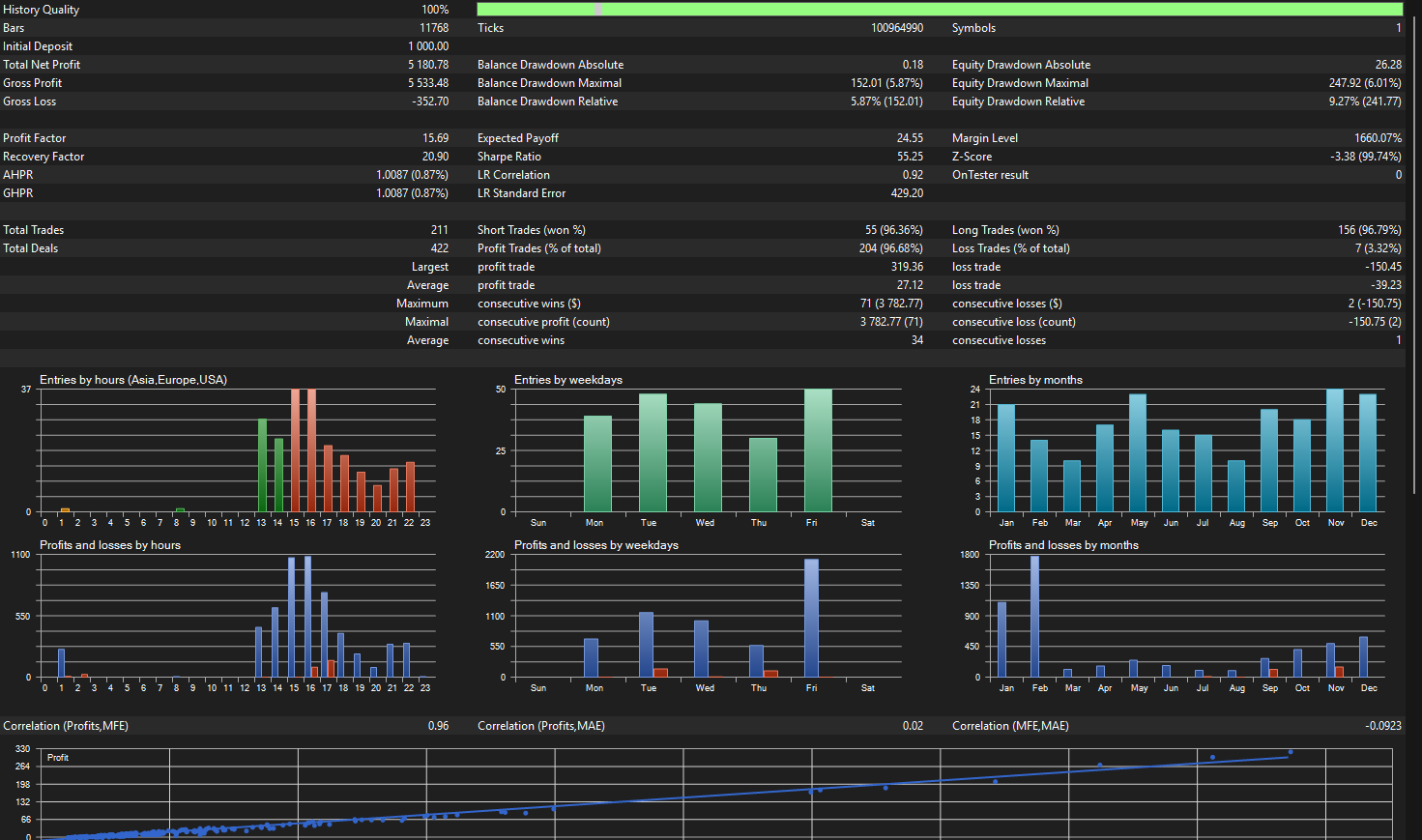Click the Tue bar in Entries by weekdays

pyautogui.click(x=653, y=452)
